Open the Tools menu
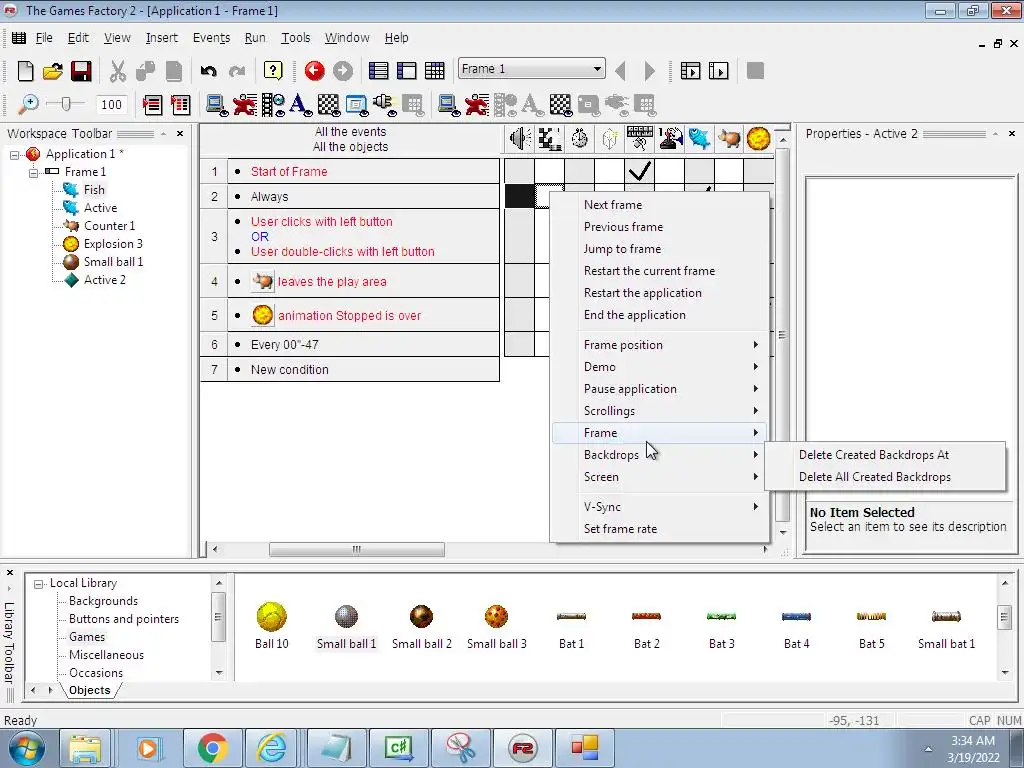This screenshot has height=768, width=1024. [x=295, y=38]
